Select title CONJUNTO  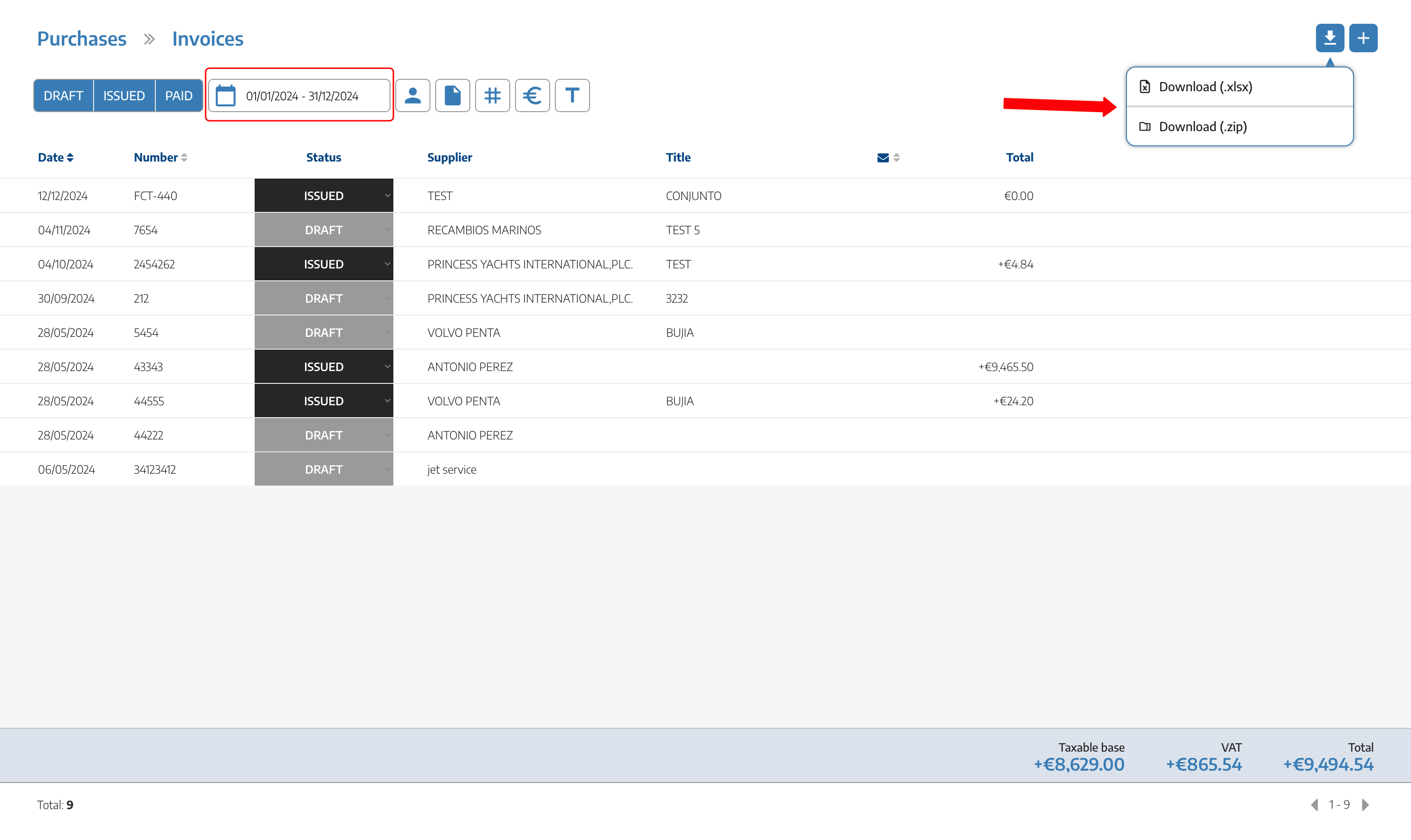point(693,196)
